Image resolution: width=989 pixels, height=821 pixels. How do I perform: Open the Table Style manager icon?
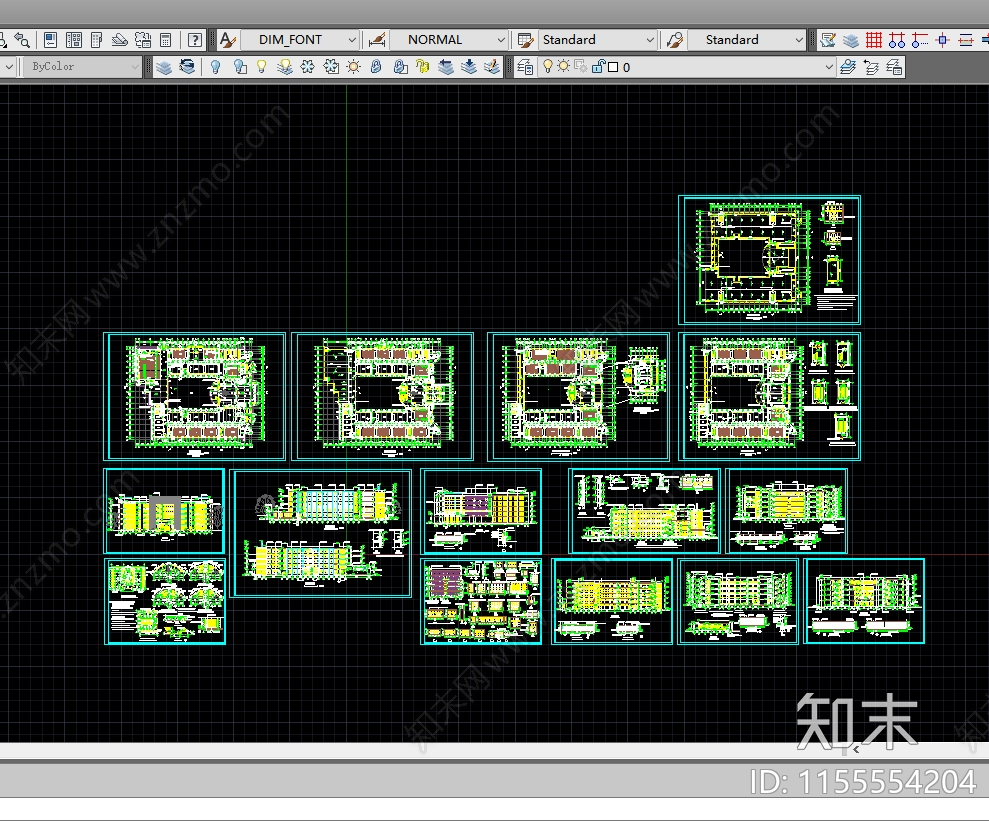(525, 40)
